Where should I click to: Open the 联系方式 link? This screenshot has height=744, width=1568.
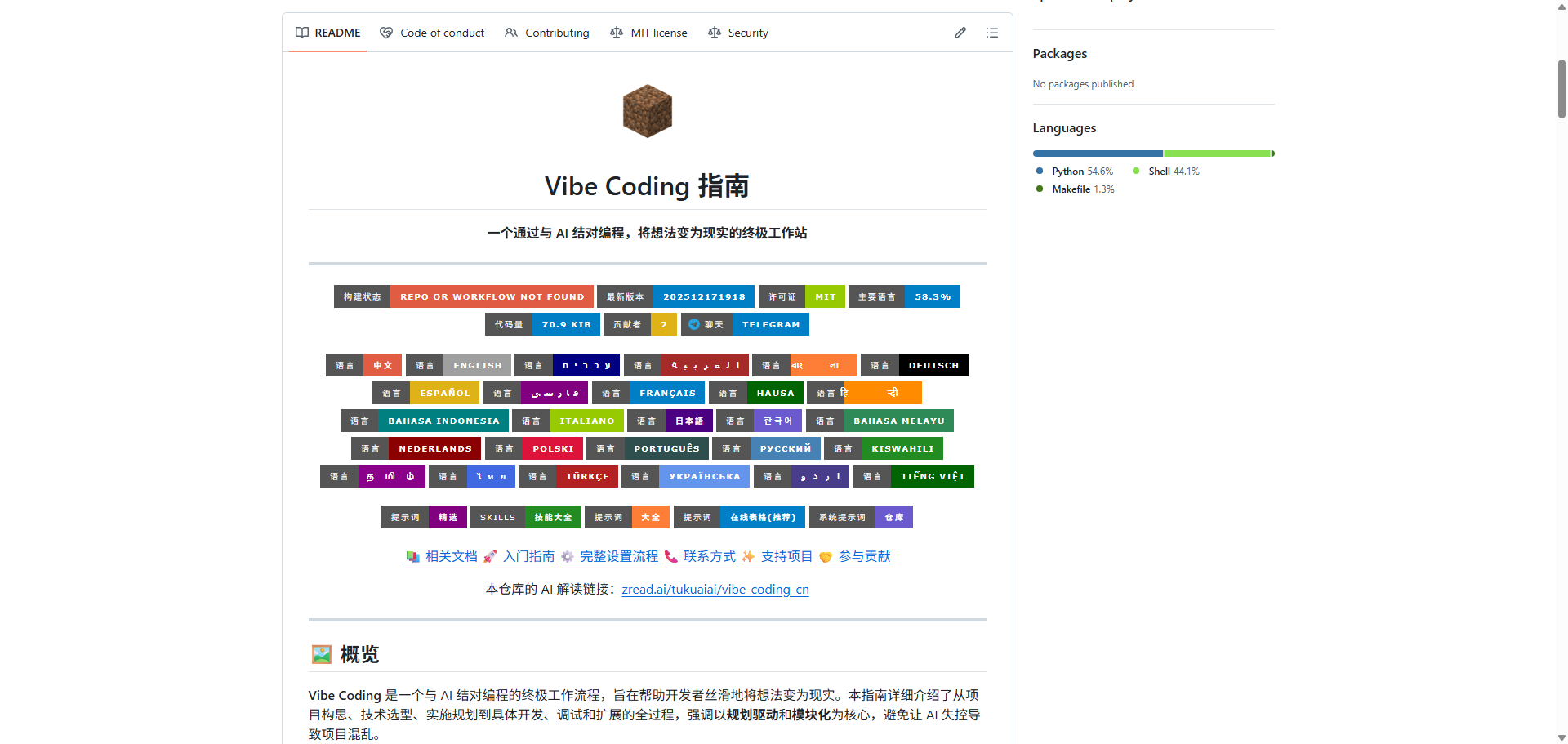(700, 556)
